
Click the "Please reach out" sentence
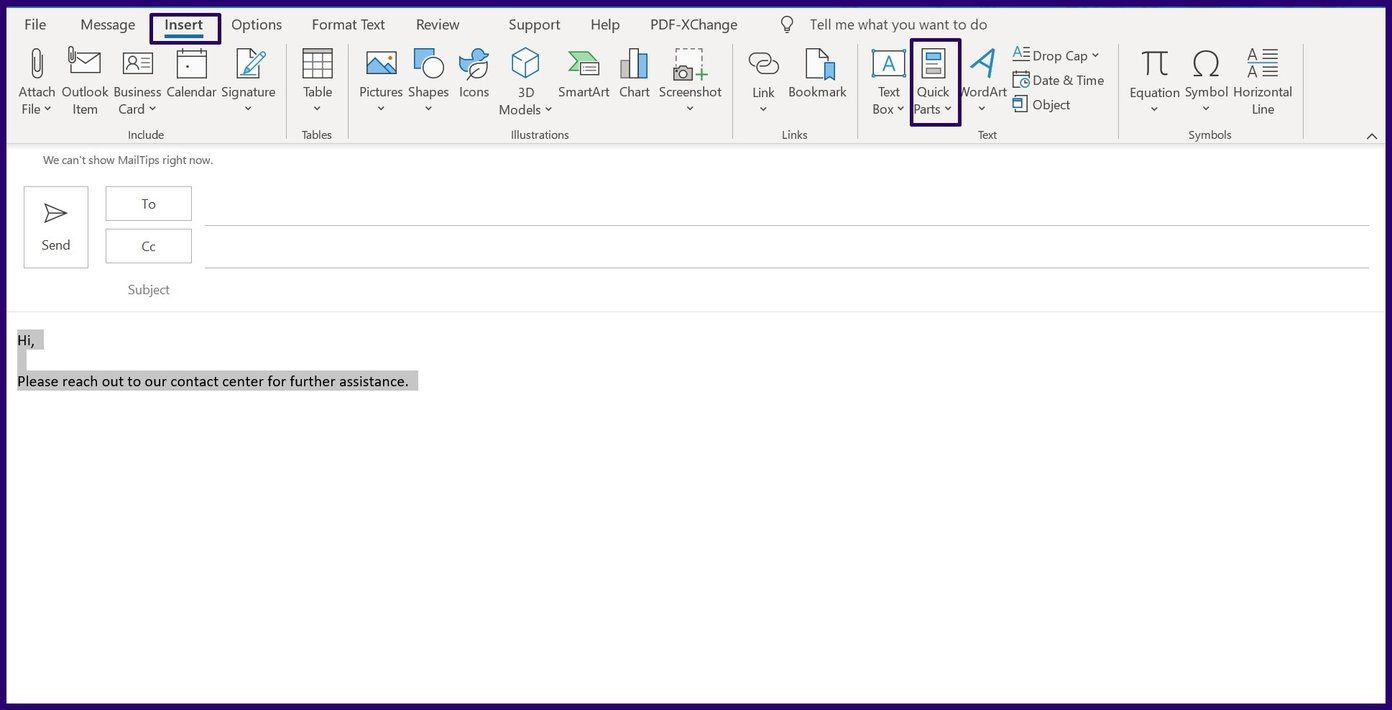click(213, 381)
